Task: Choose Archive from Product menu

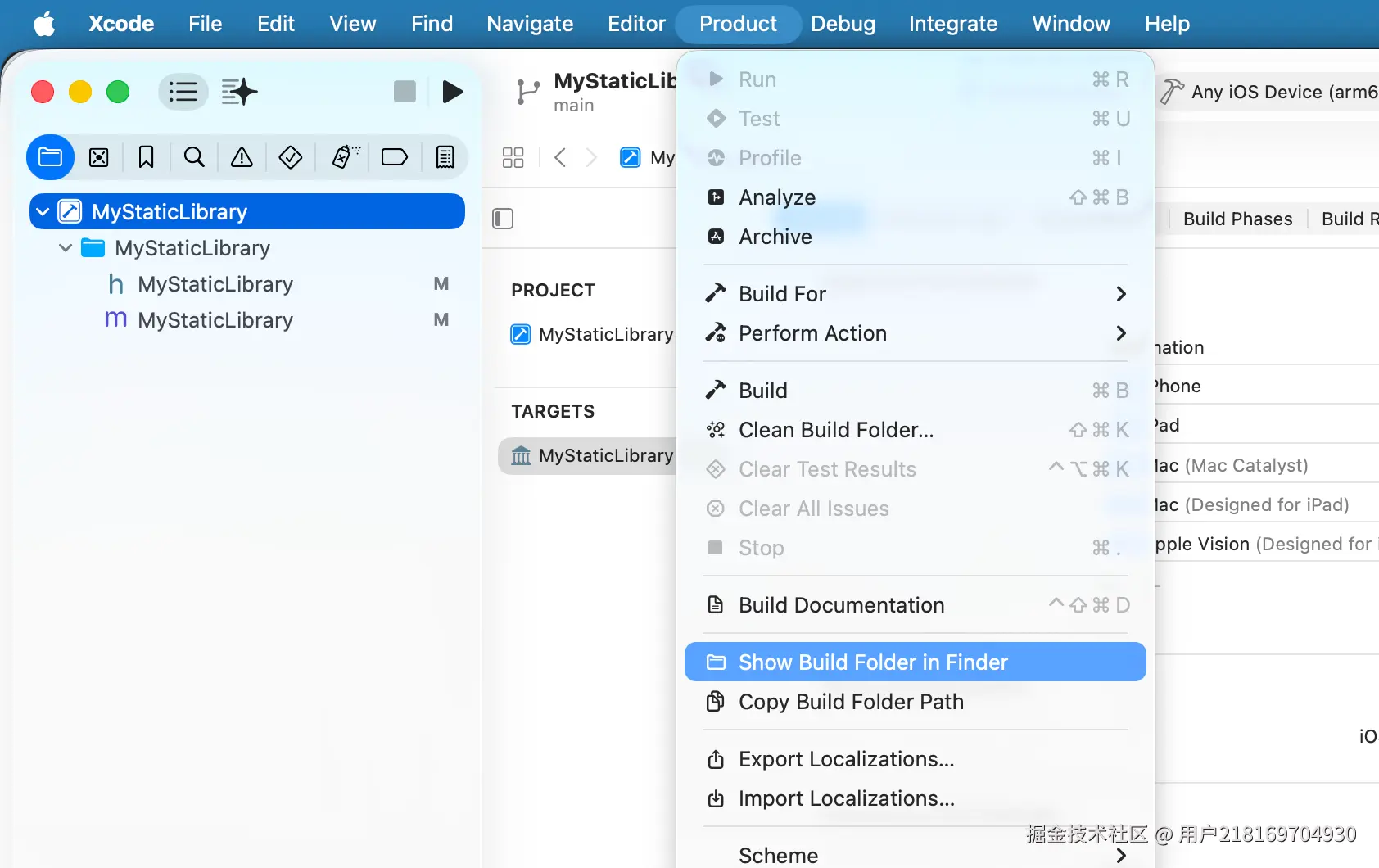Action: pos(916,237)
